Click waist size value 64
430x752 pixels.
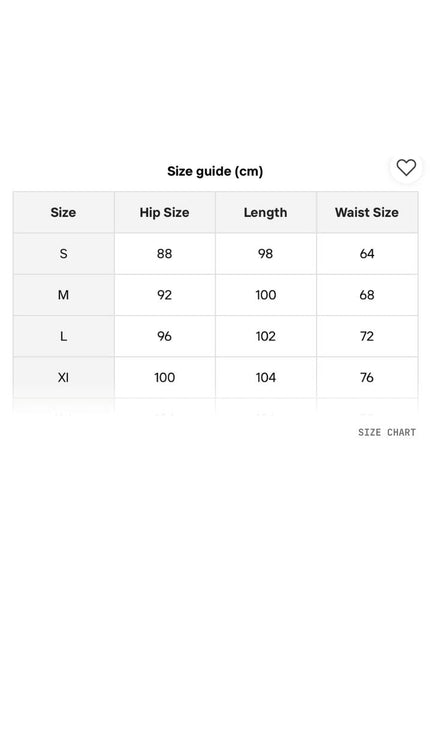[x=367, y=254]
